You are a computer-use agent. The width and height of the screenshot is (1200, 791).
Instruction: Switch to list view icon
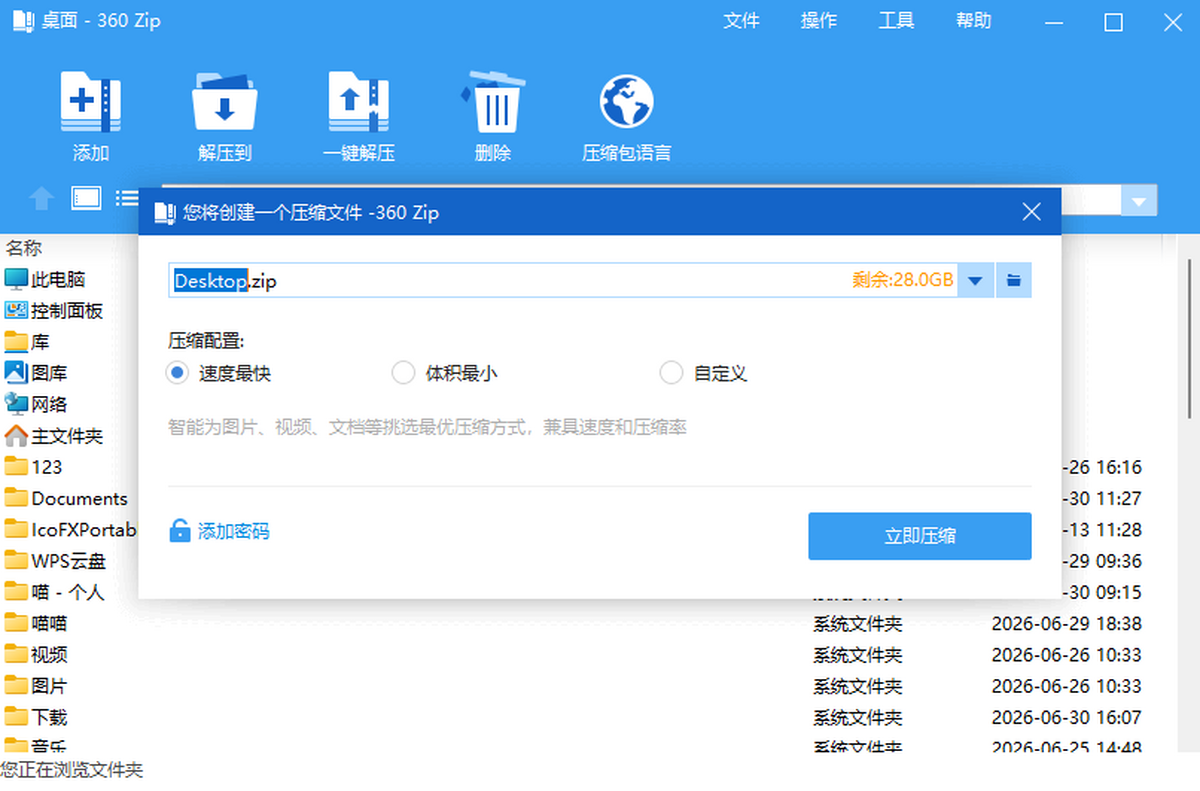pyautogui.click(x=127, y=198)
